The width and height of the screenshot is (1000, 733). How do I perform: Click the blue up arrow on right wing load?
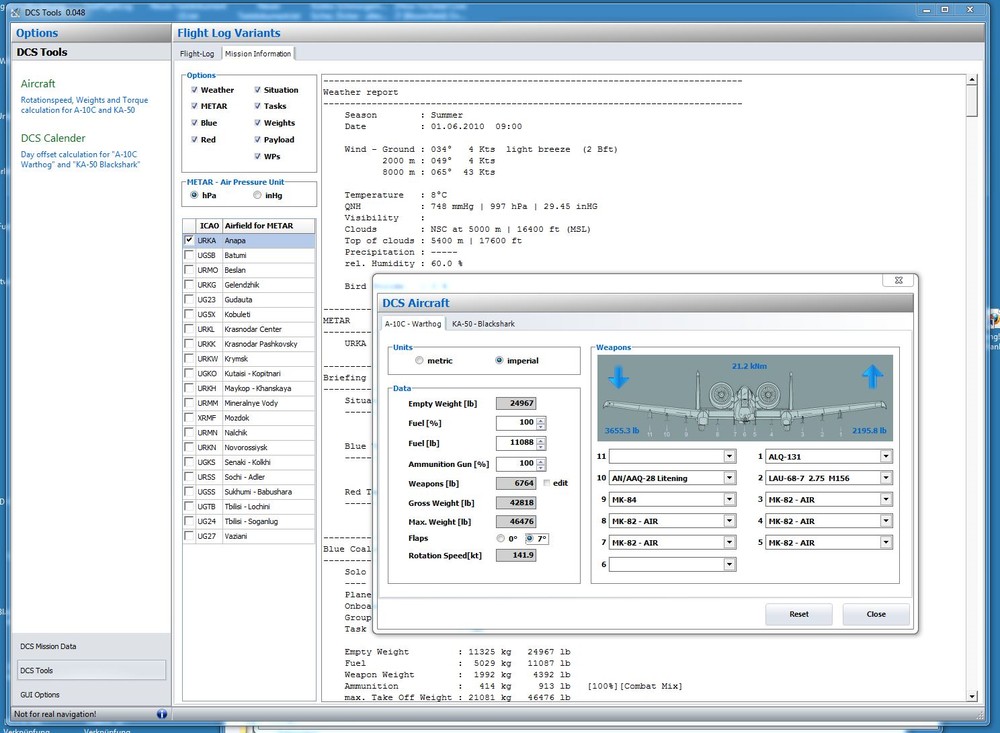(x=871, y=377)
